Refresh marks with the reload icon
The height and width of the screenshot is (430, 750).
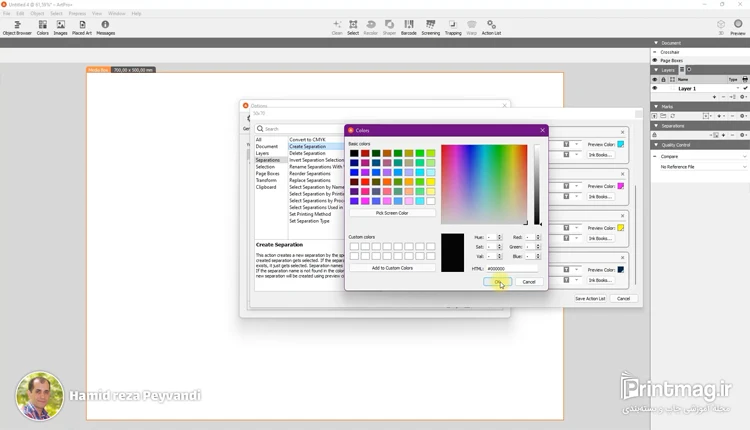[x=673, y=116]
